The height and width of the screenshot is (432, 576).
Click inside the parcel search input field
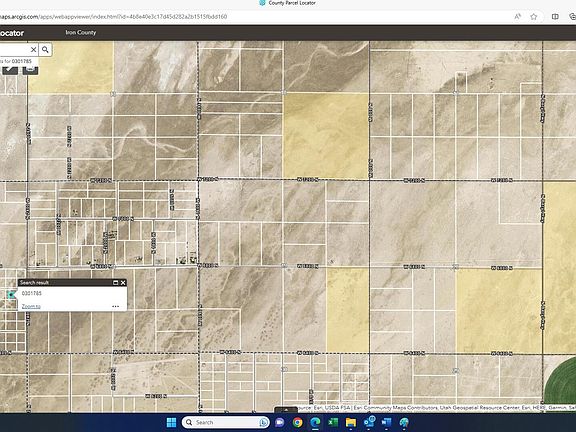point(14,50)
